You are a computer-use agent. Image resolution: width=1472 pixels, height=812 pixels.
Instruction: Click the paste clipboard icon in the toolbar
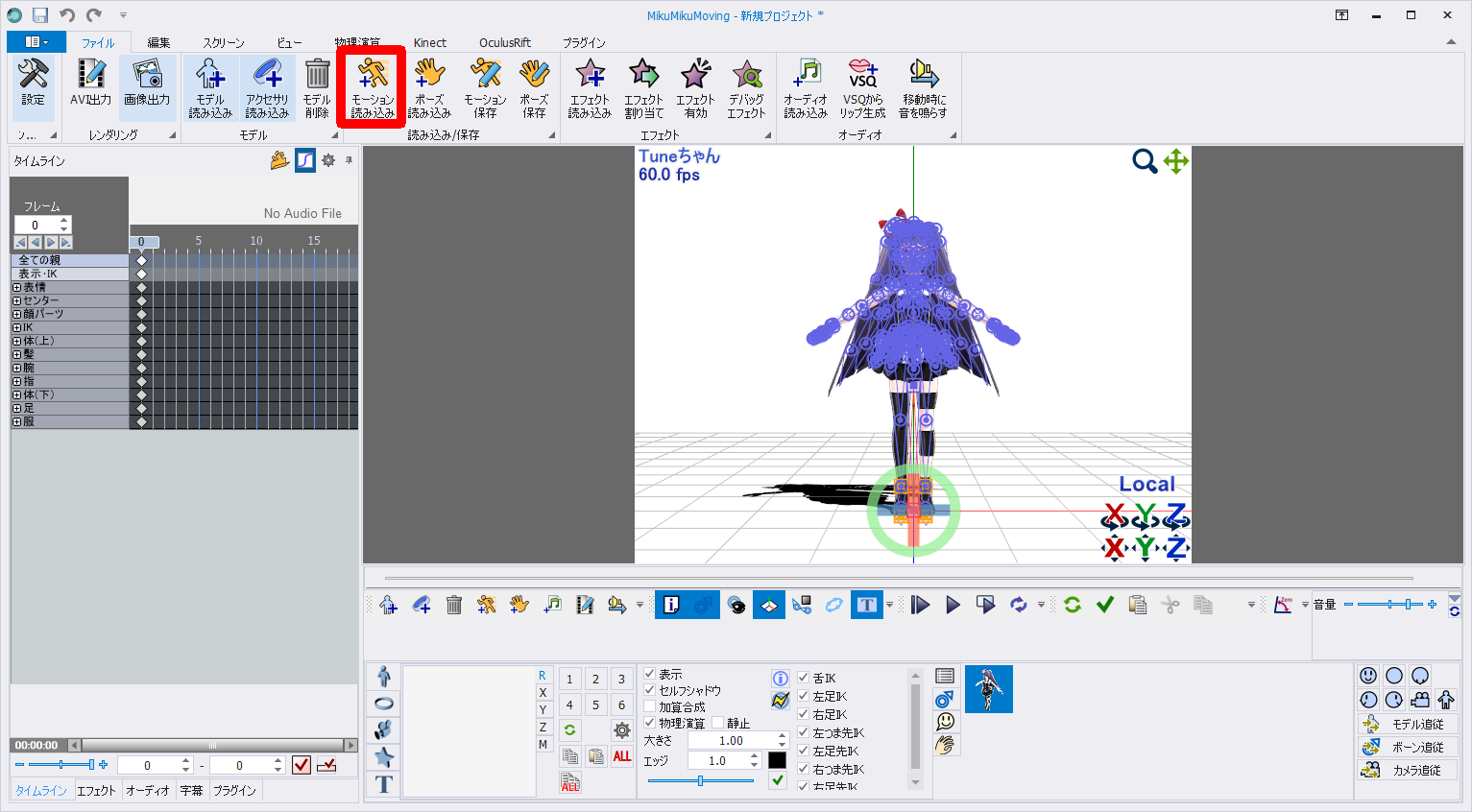tap(1138, 605)
